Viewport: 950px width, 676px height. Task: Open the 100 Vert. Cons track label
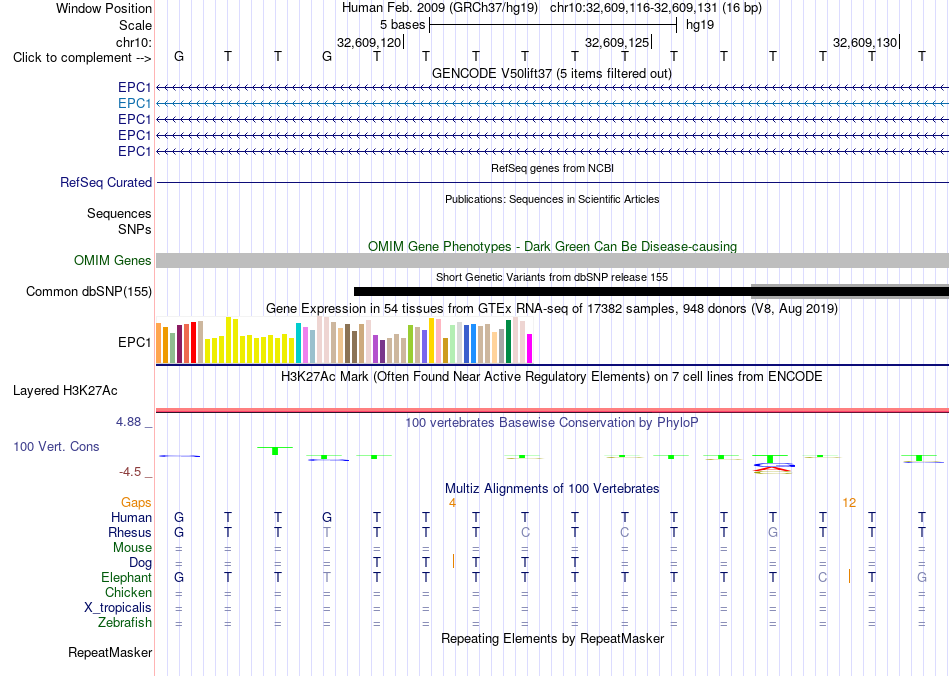[56, 446]
